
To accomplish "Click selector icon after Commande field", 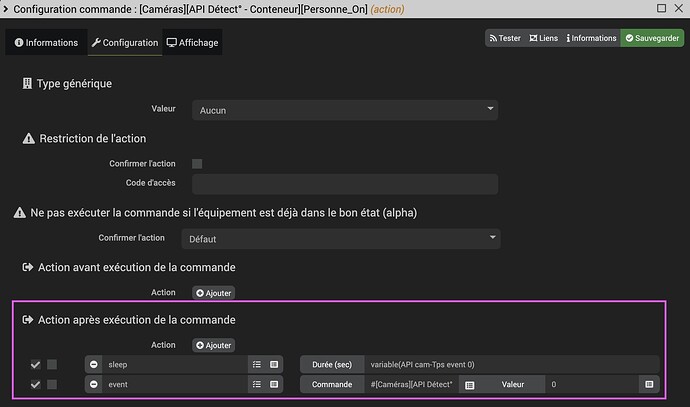I will [x=470, y=384].
